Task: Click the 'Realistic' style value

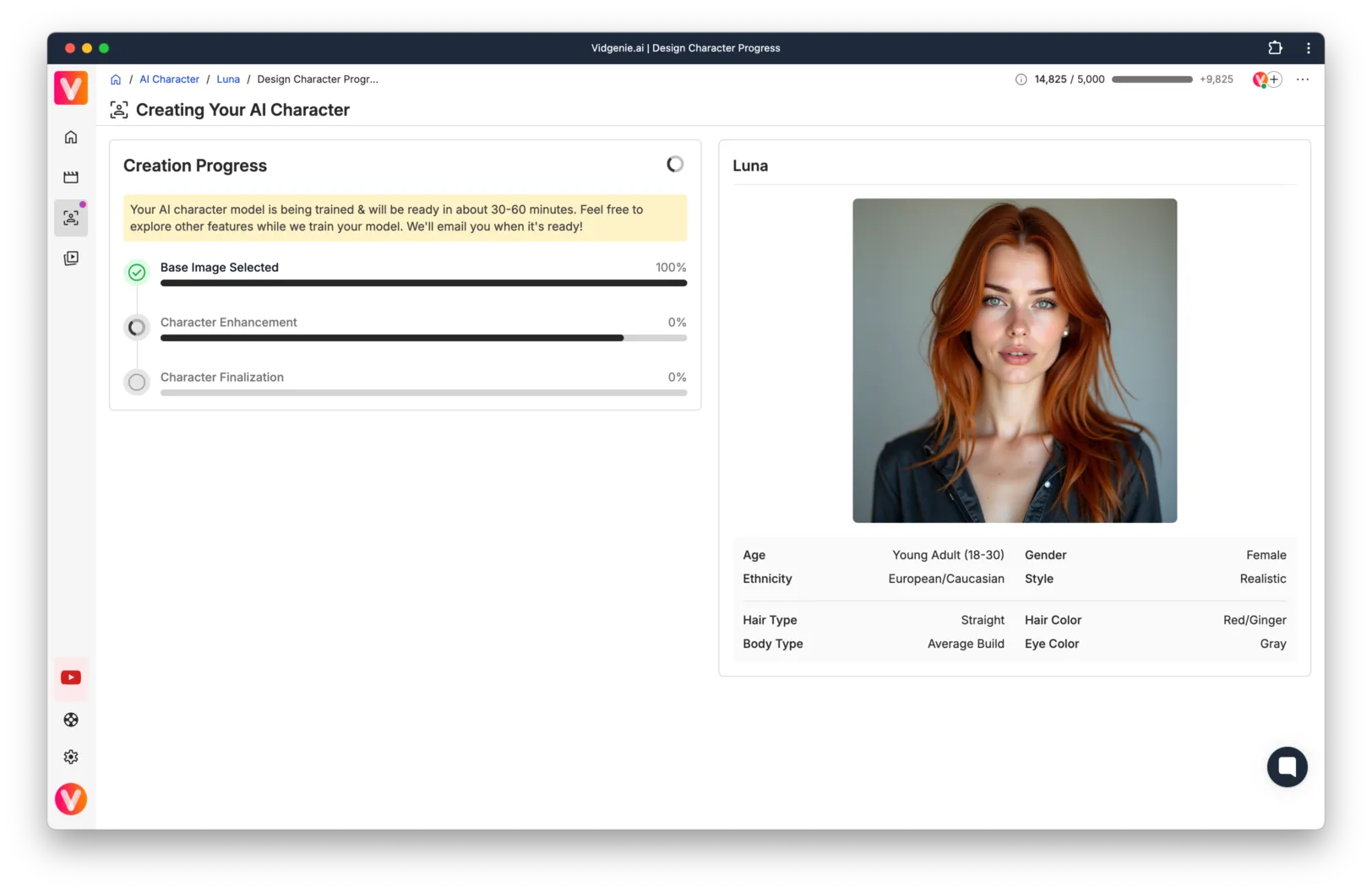Action: click(x=1263, y=579)
